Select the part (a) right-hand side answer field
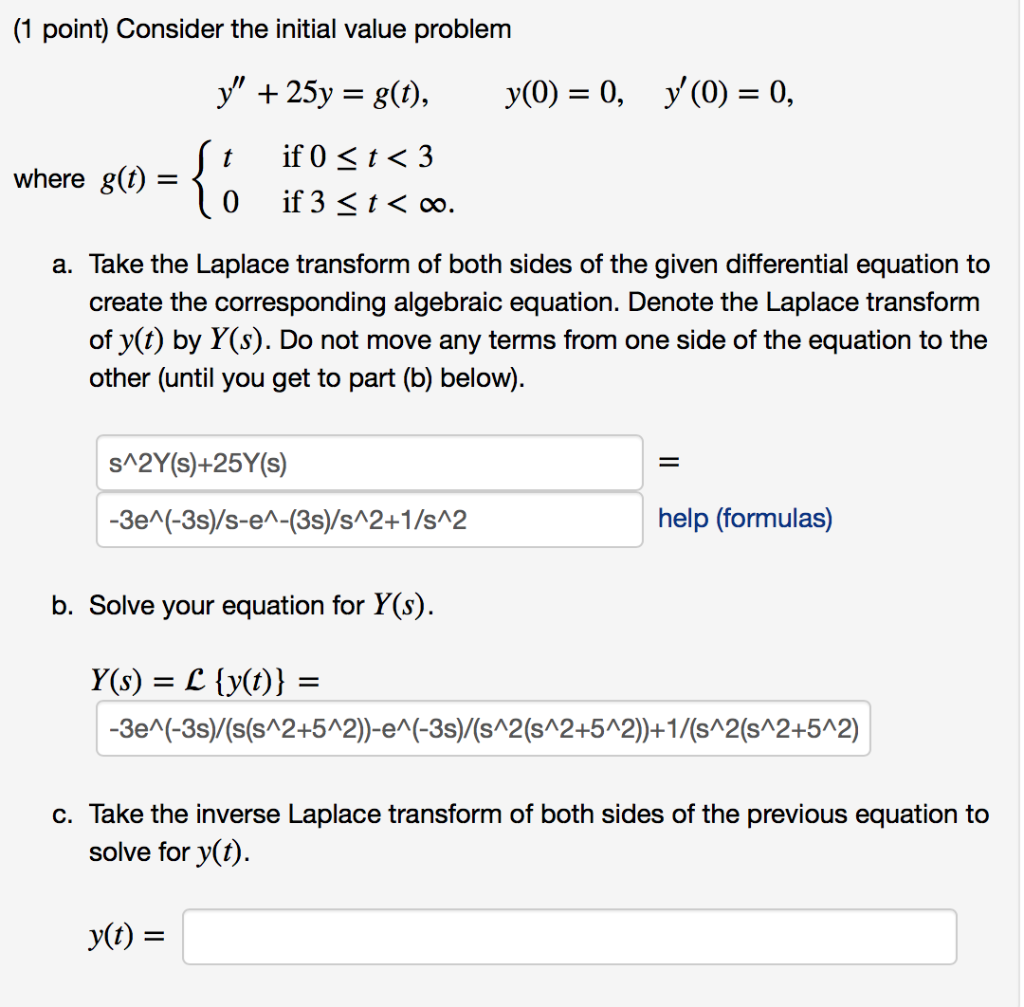This screenshot has height=1007, width=1024. (x=370, y=518)
